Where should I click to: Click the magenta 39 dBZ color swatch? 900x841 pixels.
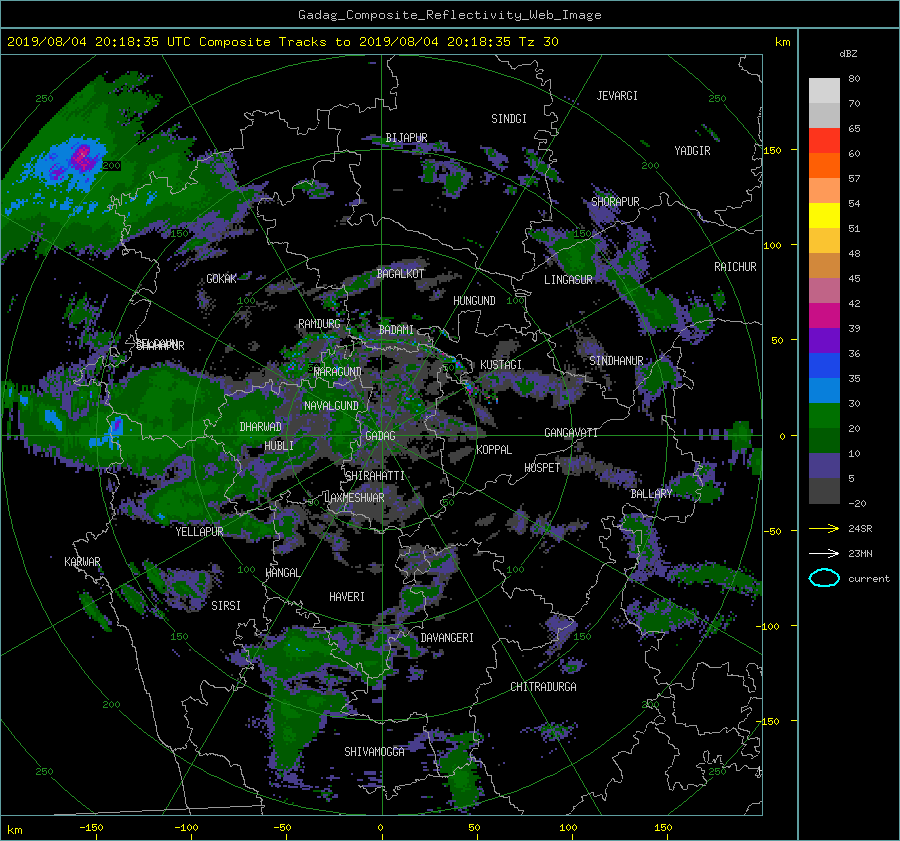(824, 316)
